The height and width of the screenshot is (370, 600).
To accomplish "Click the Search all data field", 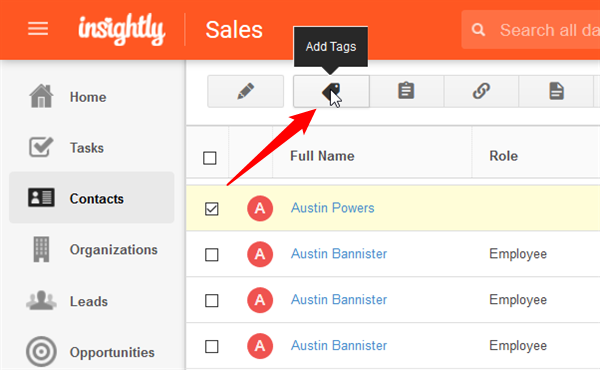I will (x=531, y=29).
